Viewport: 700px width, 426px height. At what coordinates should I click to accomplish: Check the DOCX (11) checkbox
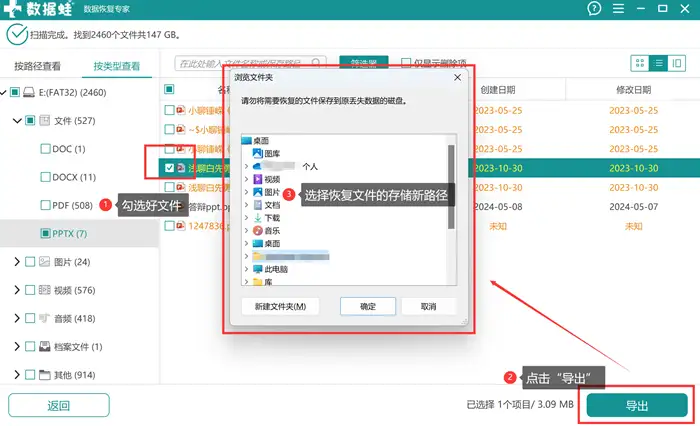point(45,177)
